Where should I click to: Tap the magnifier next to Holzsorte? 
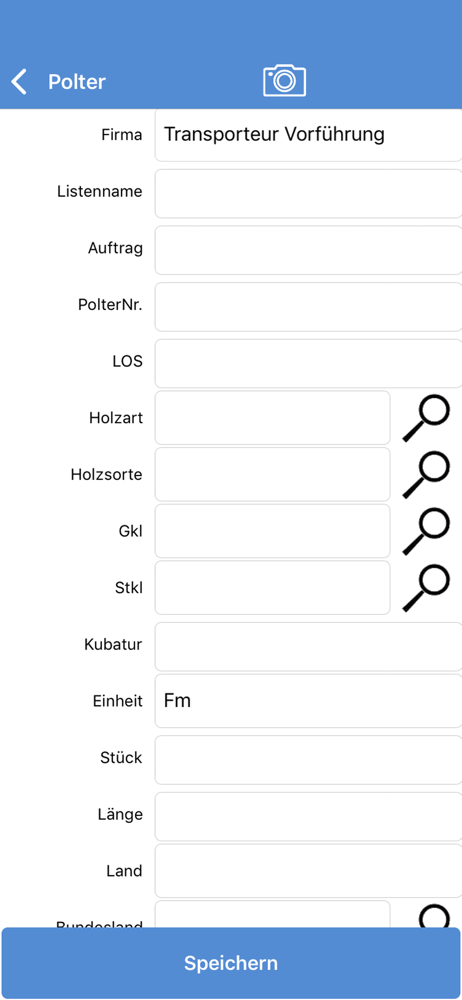coord(426,474)
